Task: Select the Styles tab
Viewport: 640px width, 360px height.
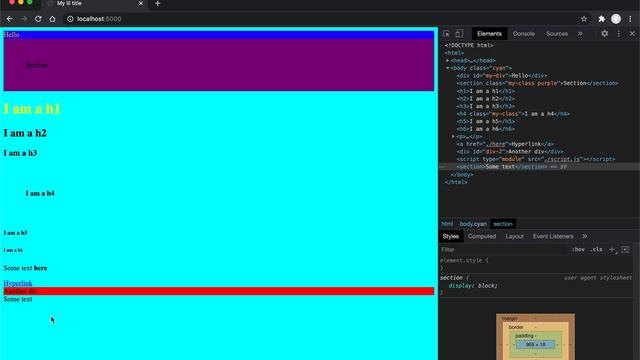Action: tap(451, 236)
